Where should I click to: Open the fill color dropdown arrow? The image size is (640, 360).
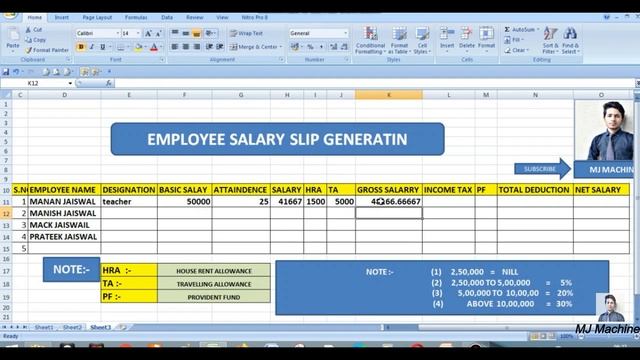click(x=145, y=47)
